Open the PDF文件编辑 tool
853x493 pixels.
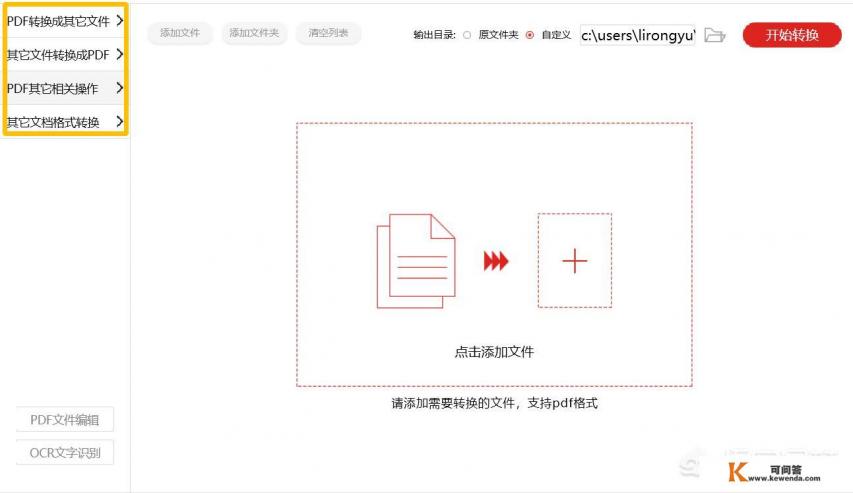(x=65, y=420)
